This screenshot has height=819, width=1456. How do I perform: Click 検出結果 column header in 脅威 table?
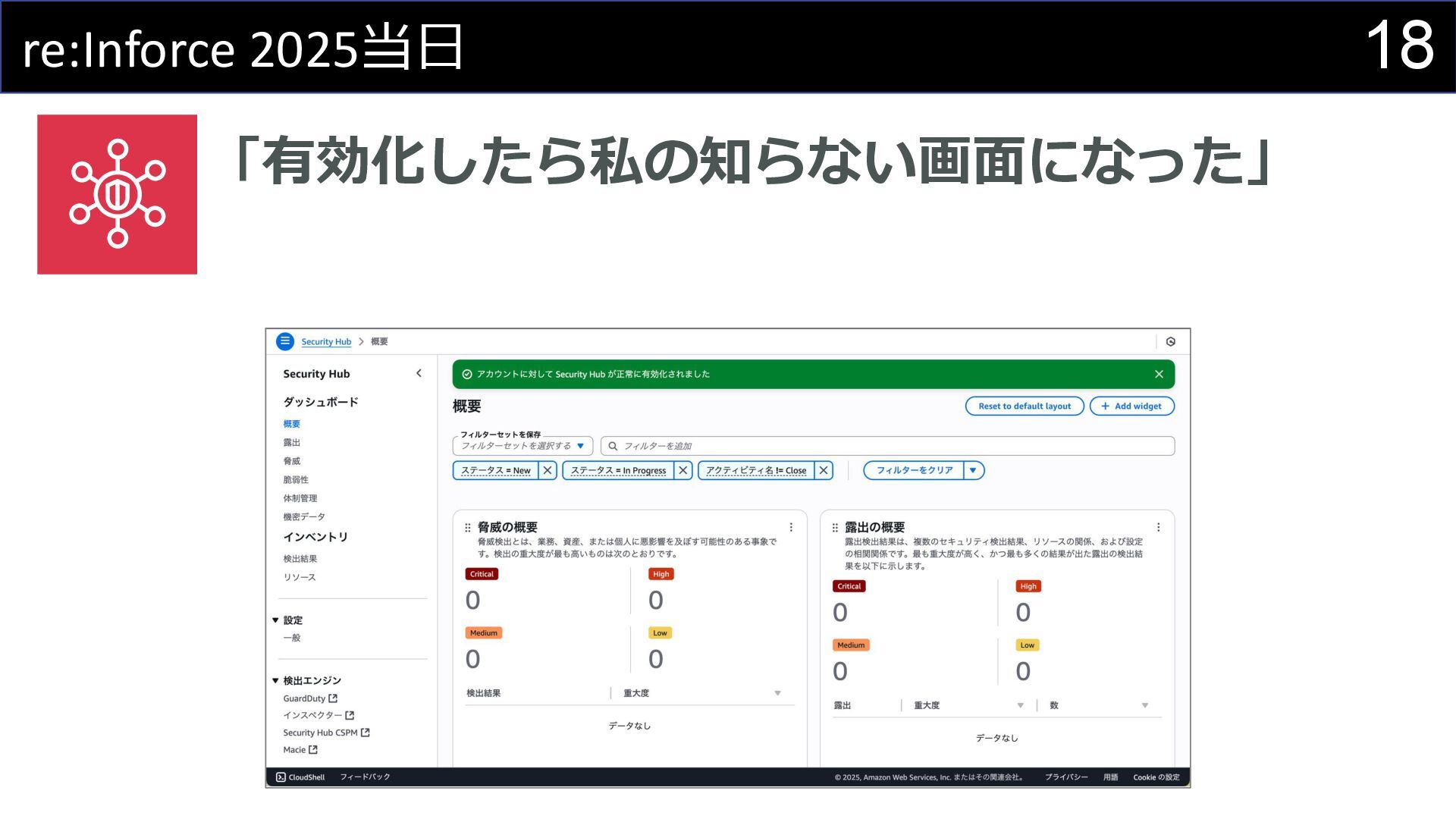(484, 693)
